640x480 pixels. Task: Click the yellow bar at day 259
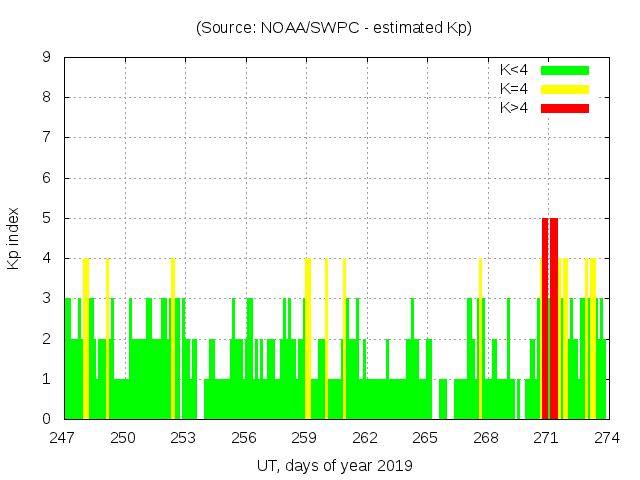tap(308, 340)
